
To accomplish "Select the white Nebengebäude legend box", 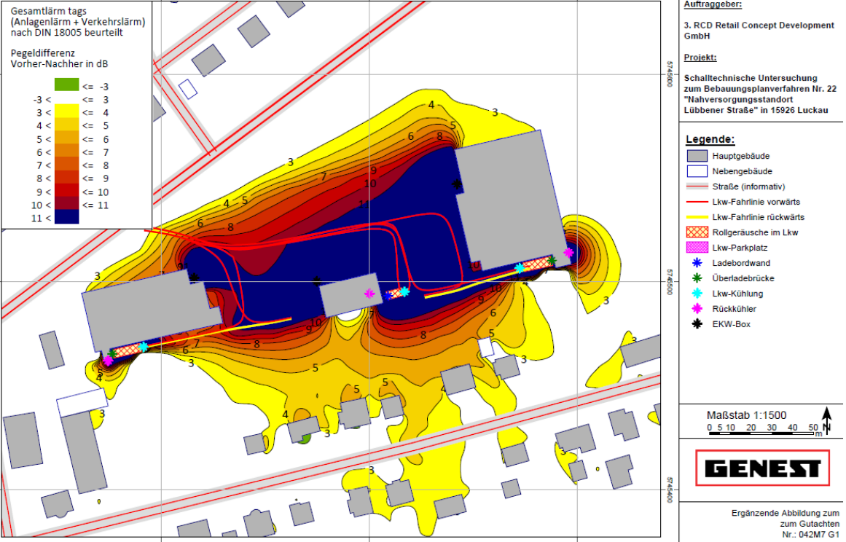I will [695, 171].
